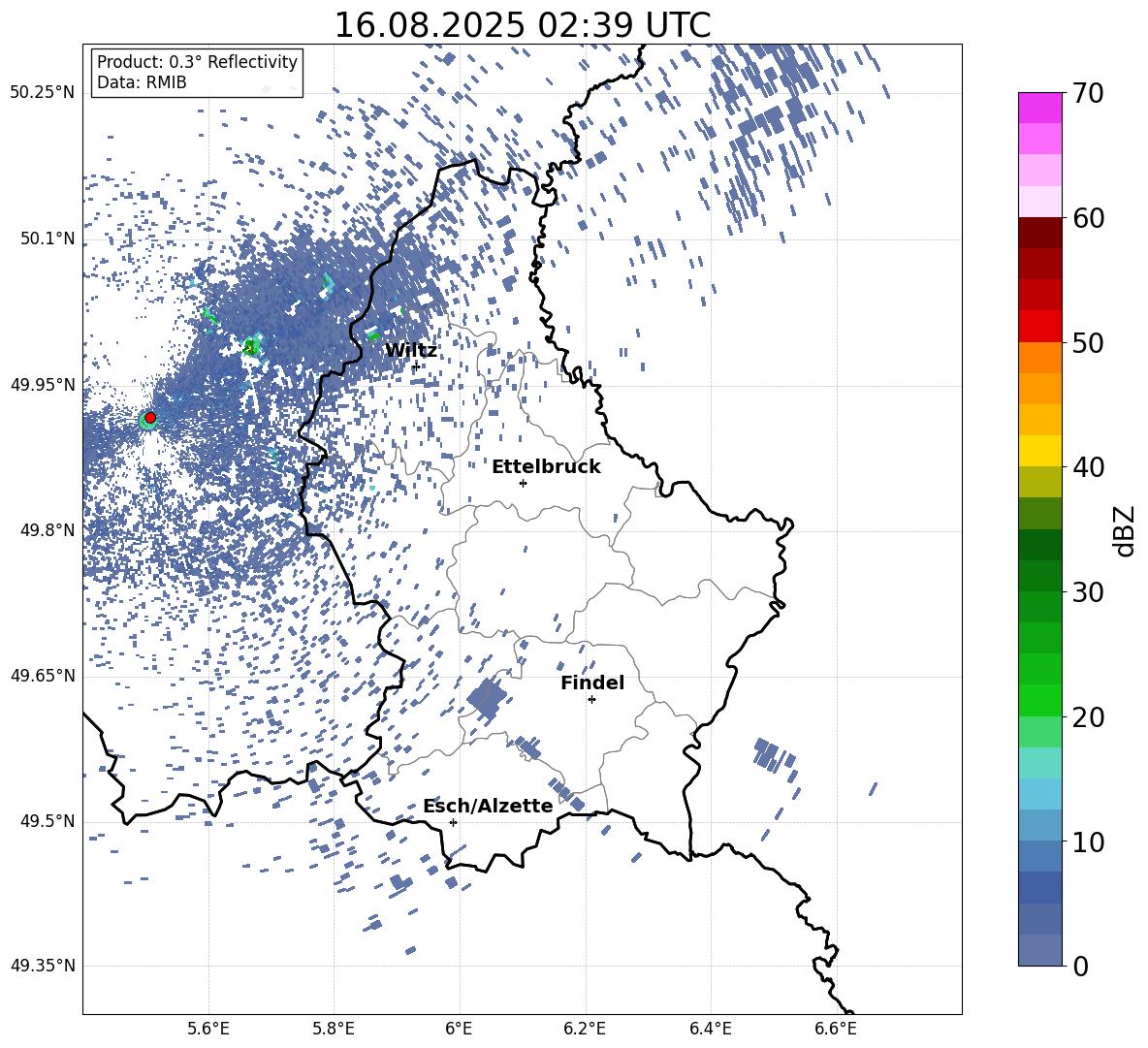This screenshot has height=1048, width=1148.
Task: Click the 50.25°N latitude label
Action: click(43, 93)
